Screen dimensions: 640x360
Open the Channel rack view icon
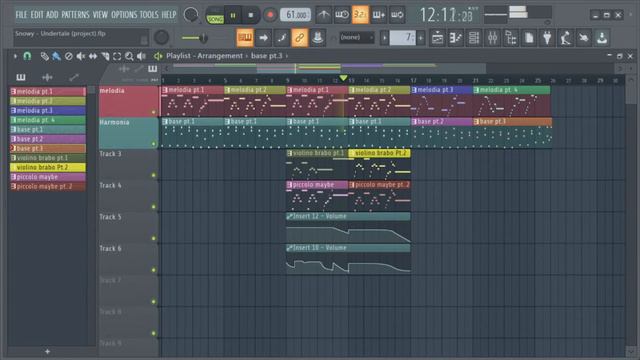coord(474,38)
